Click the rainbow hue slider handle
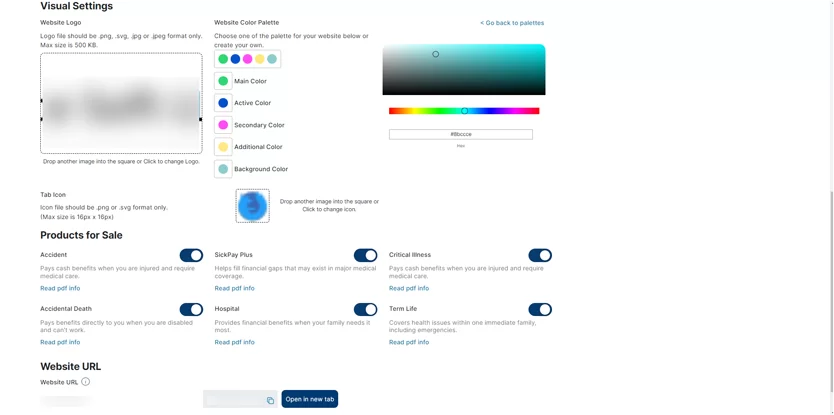 tap(464, 111)
